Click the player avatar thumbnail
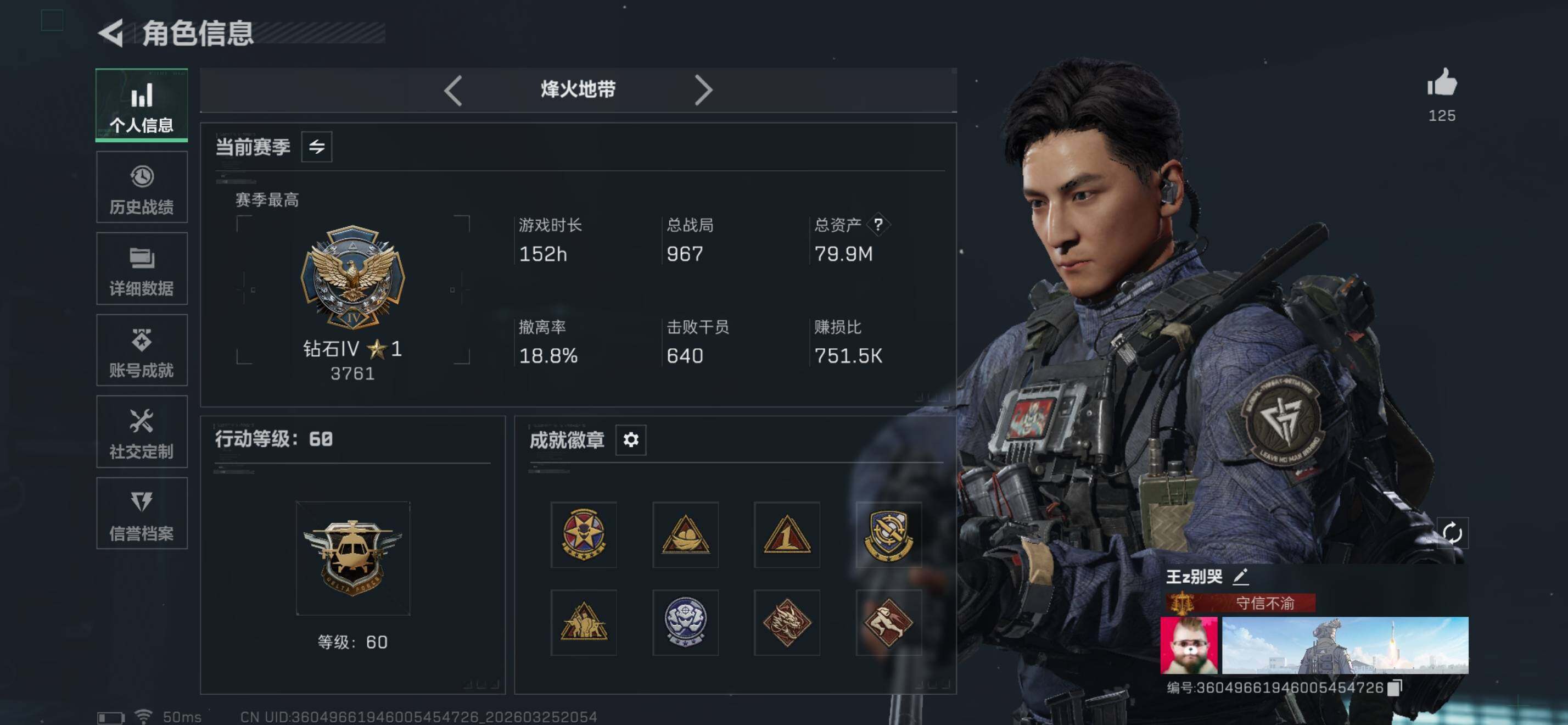 point(1189,645)
